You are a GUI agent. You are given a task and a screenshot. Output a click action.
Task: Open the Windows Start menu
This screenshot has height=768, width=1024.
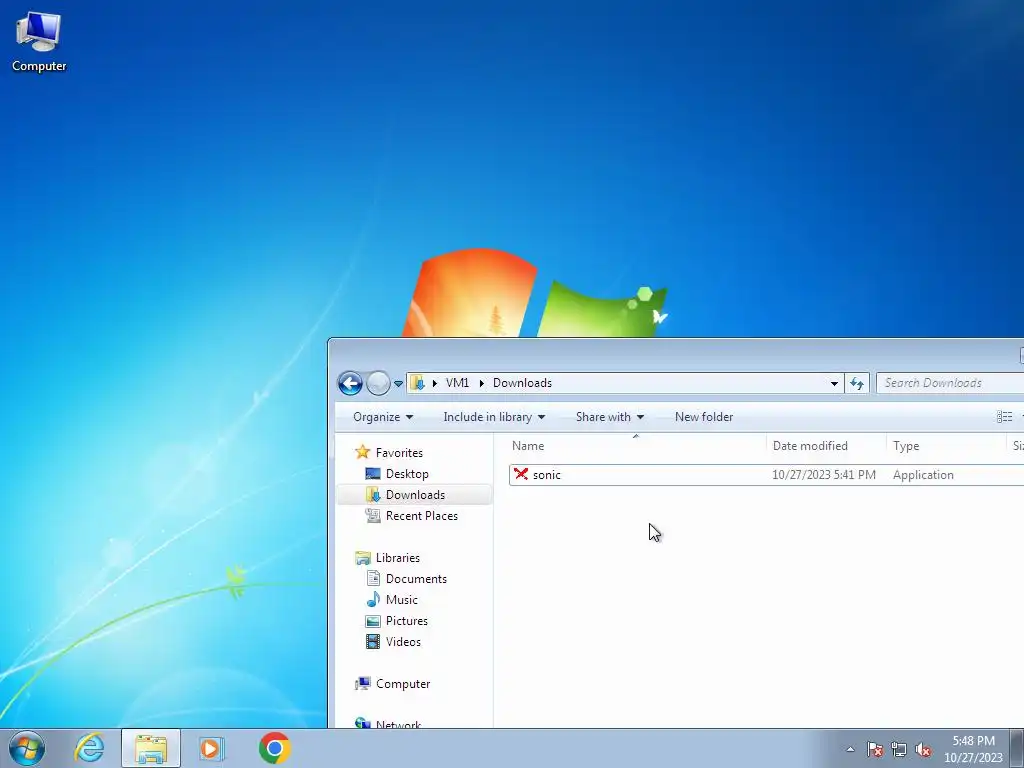pyautogui.click(x=27, y=748)
